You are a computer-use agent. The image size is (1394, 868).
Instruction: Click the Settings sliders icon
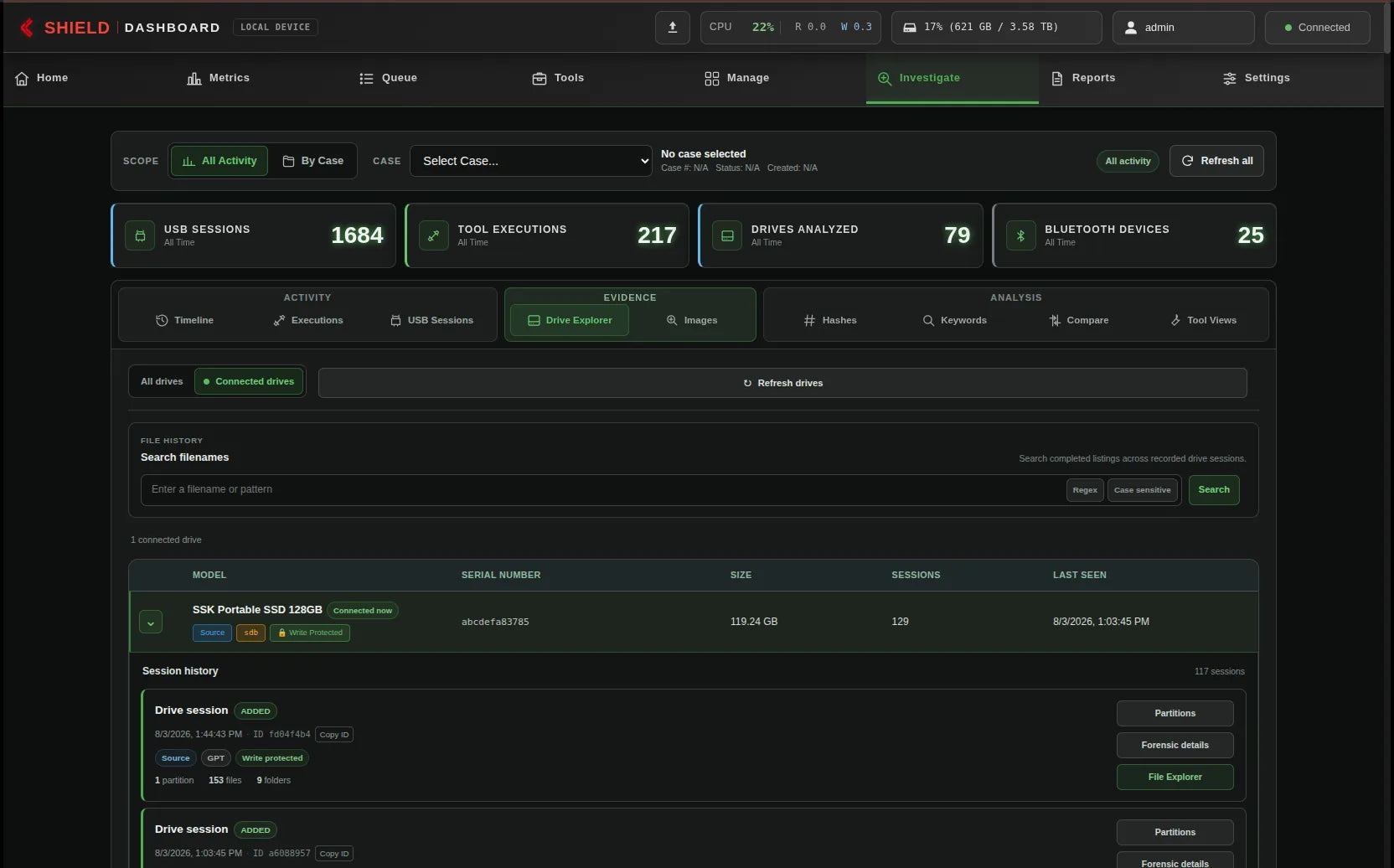1230,78
